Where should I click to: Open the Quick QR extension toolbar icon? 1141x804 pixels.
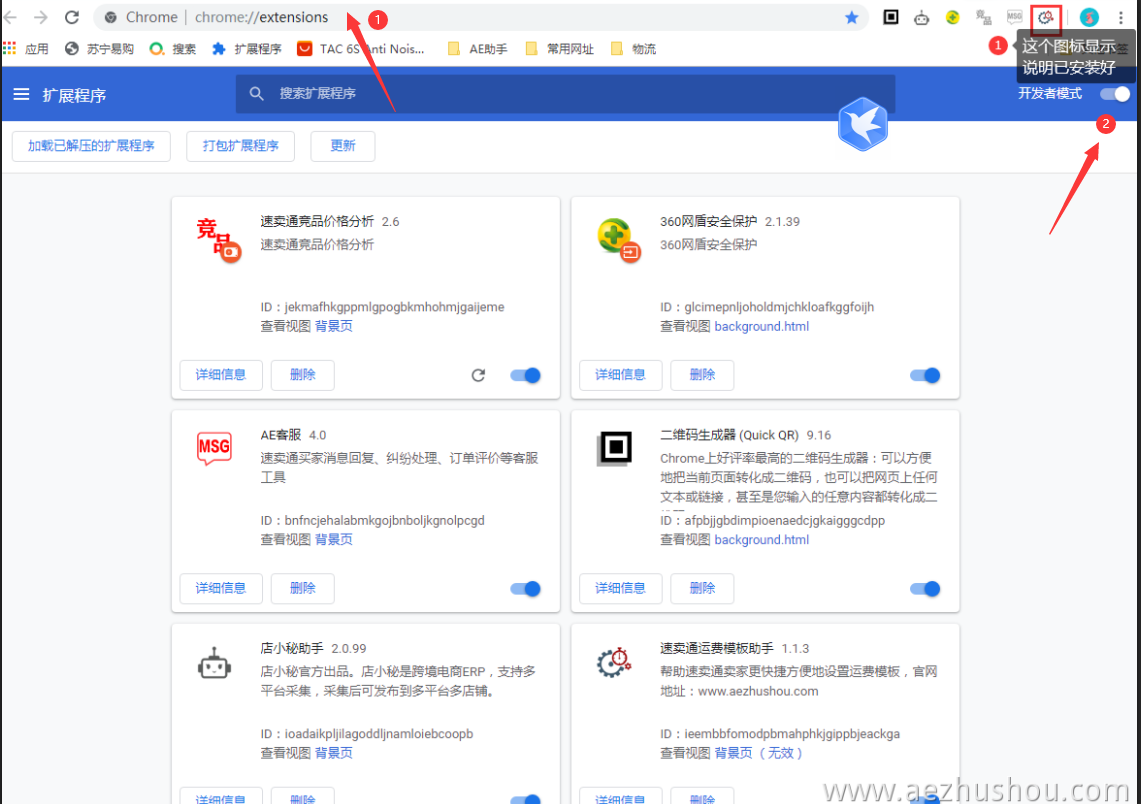point(891,17)
